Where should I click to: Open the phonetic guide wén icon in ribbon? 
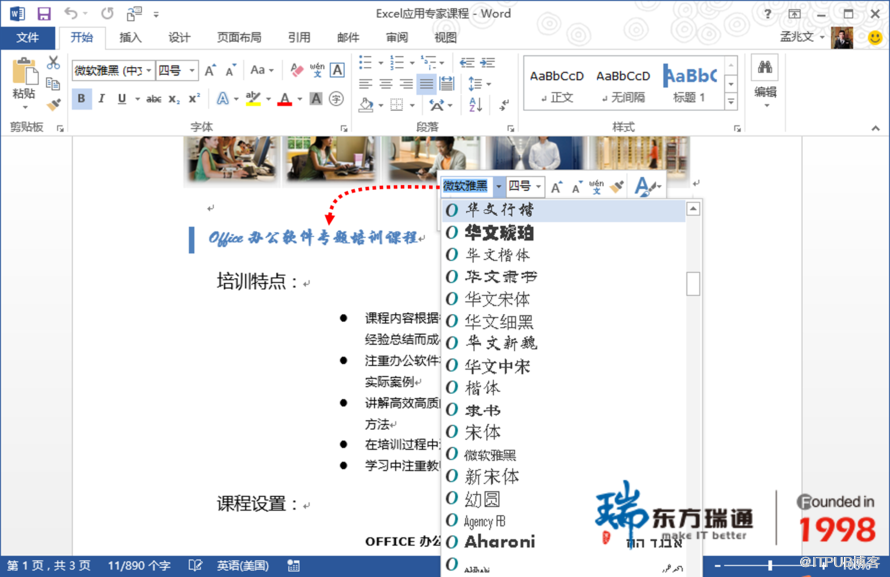317,70
